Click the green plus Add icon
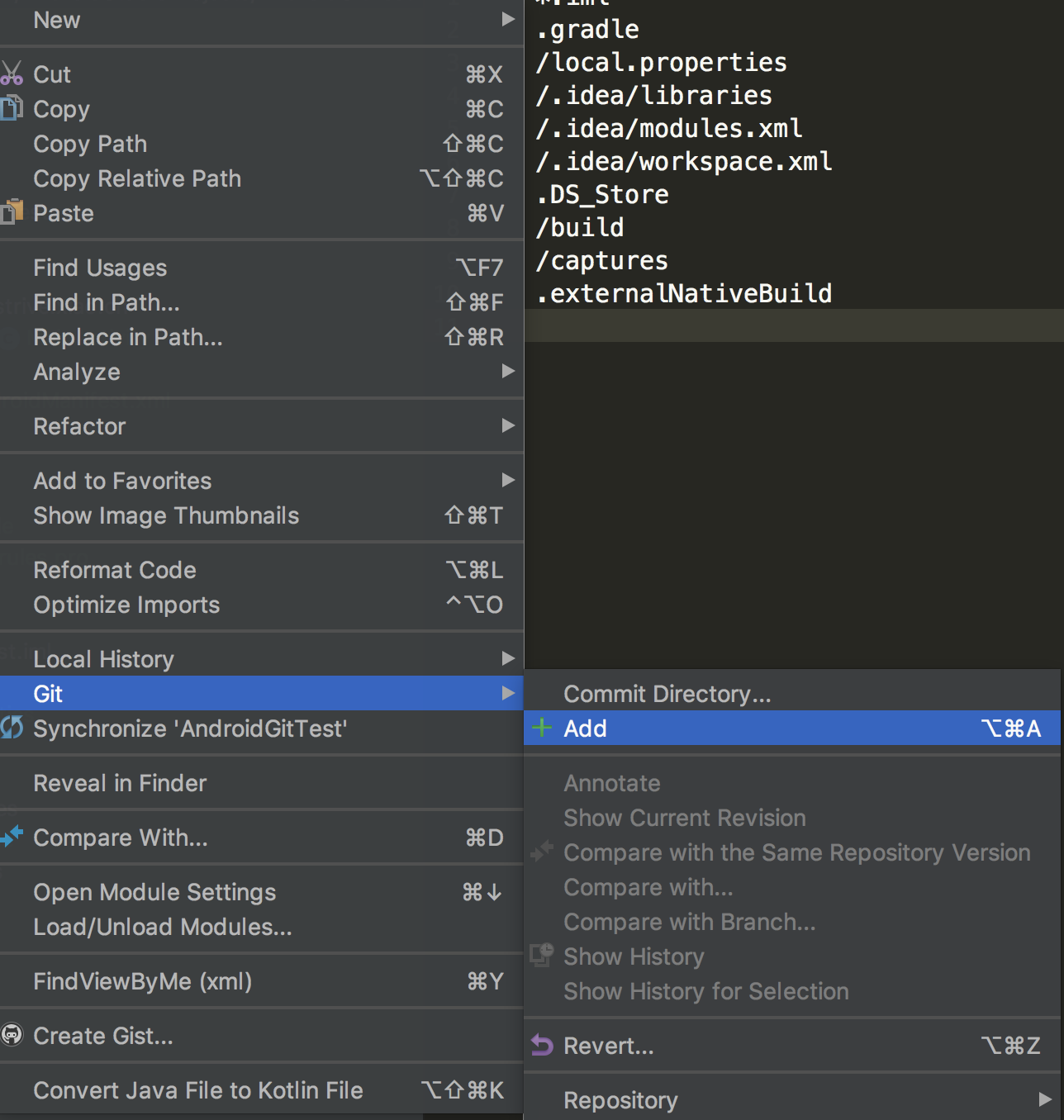1064x1120 pixels. click(542, 728)
